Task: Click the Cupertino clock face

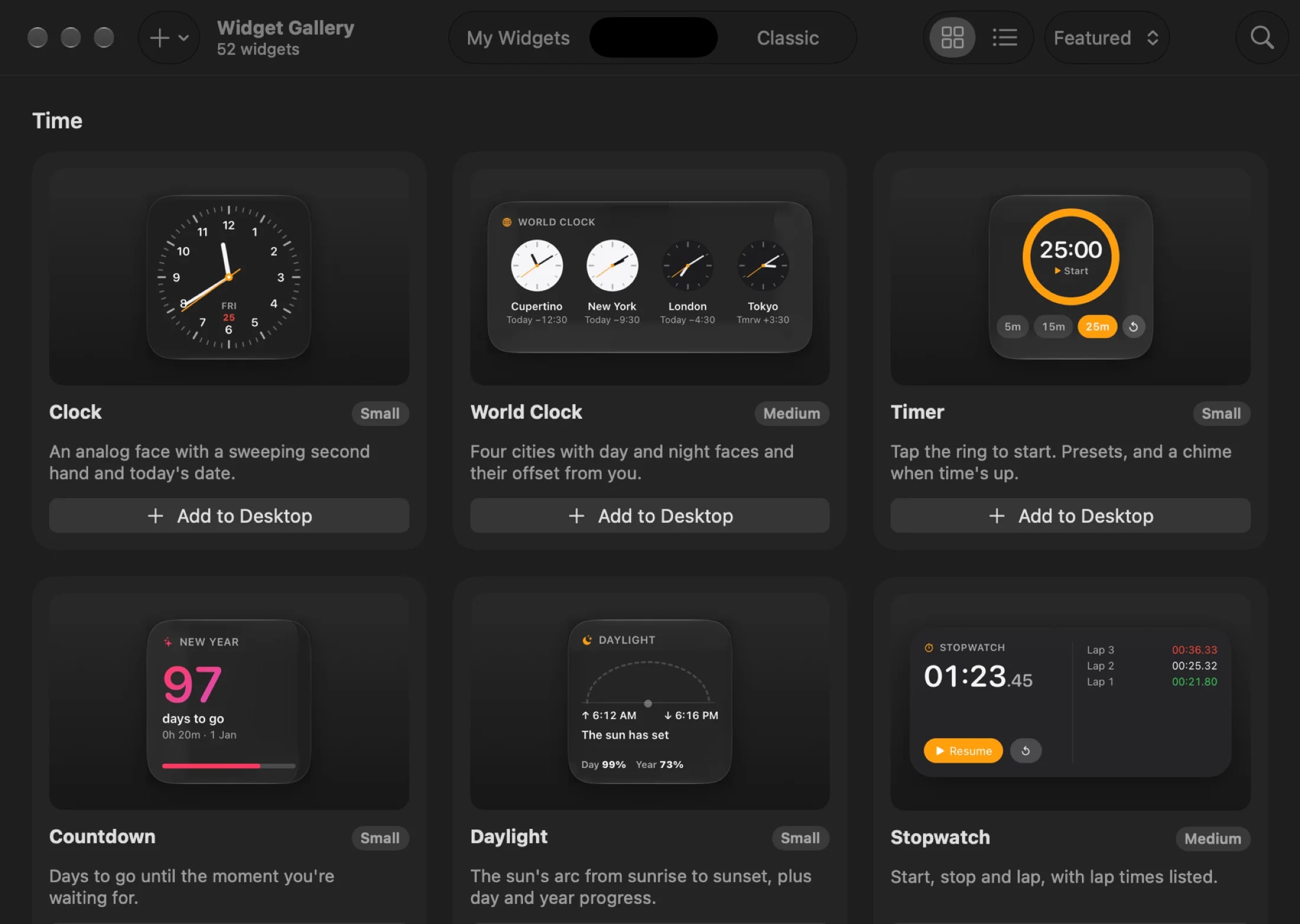Action: pos(537,265)
